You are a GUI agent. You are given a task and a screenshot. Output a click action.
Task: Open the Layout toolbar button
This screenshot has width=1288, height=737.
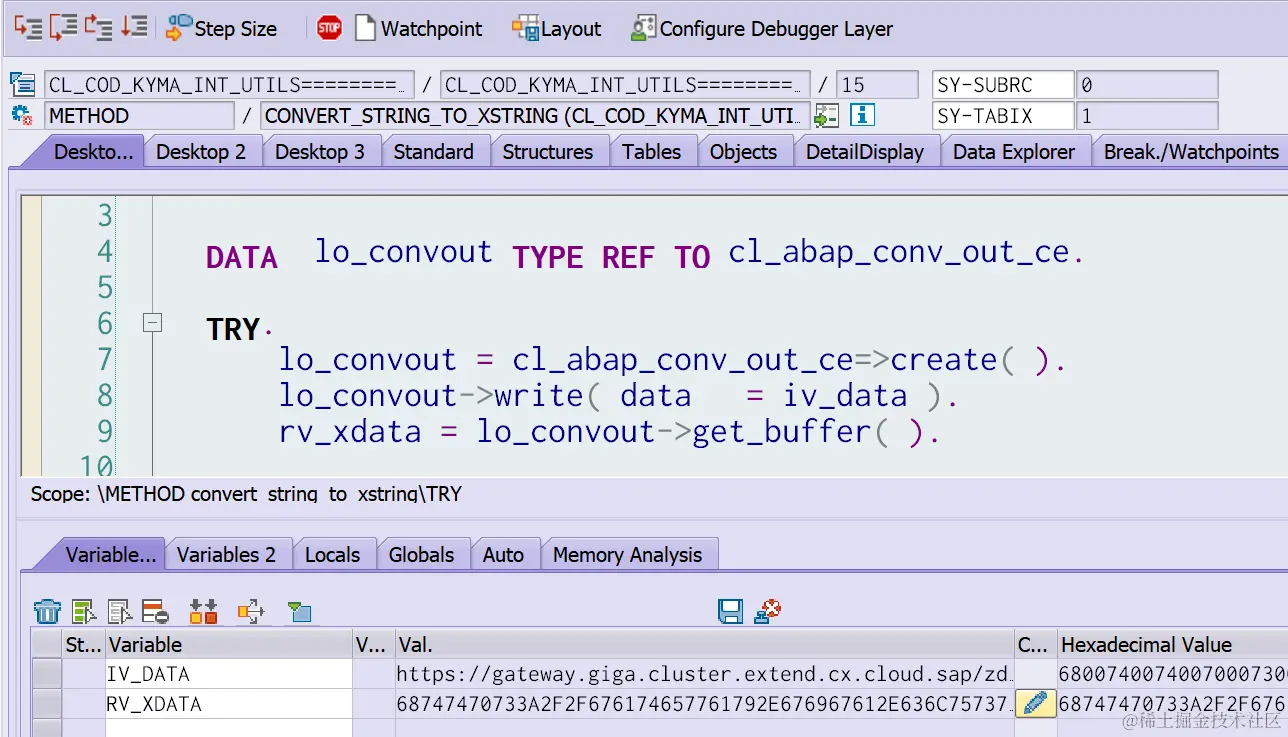point(557,28)
